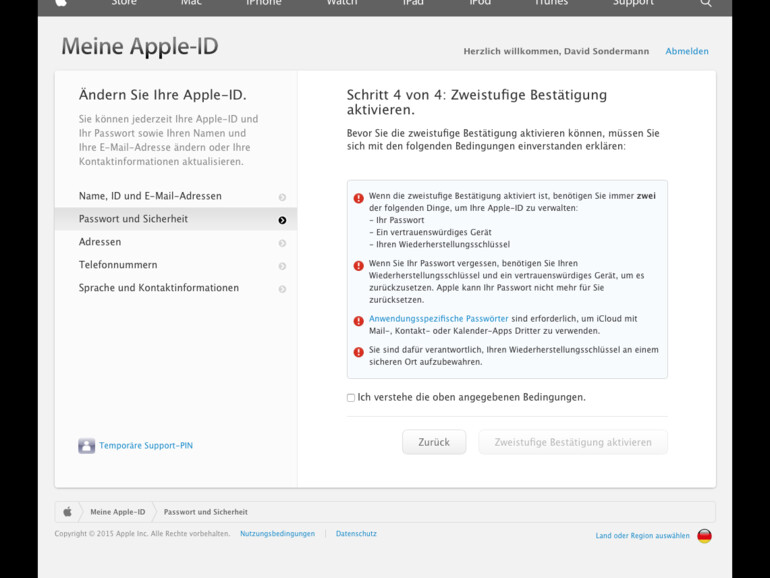
Task: Click warning icon next to 'Wenn die zweistufige Bestätigung'
Action: (x=358, y=198)
